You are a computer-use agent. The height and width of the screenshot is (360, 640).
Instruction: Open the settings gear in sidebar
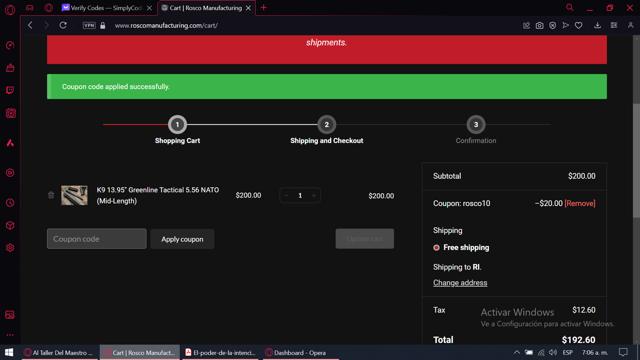[10, 248]
